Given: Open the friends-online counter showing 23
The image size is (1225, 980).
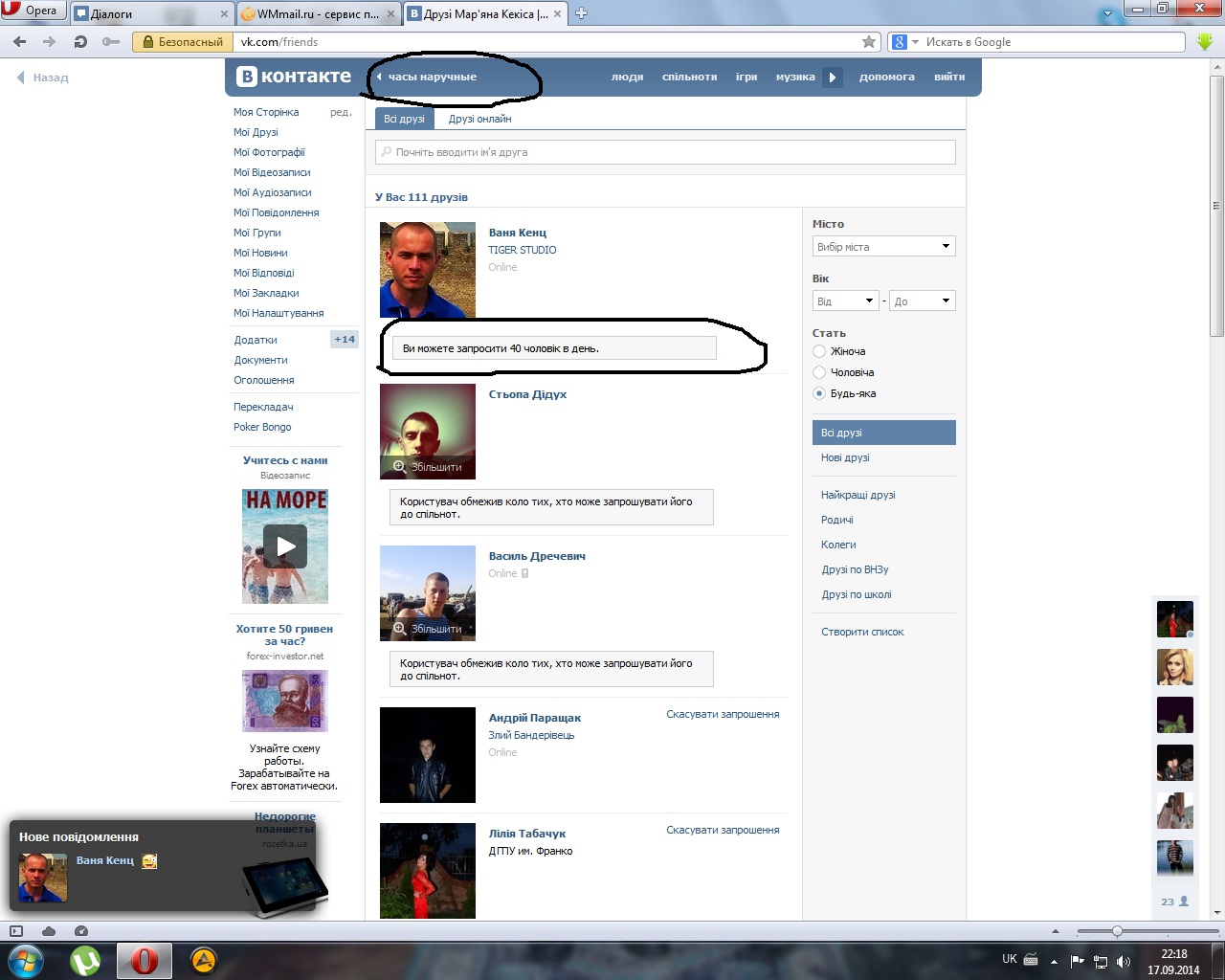Looking at the screenshot, I should pyautogui.click(x=1174, y=902).
